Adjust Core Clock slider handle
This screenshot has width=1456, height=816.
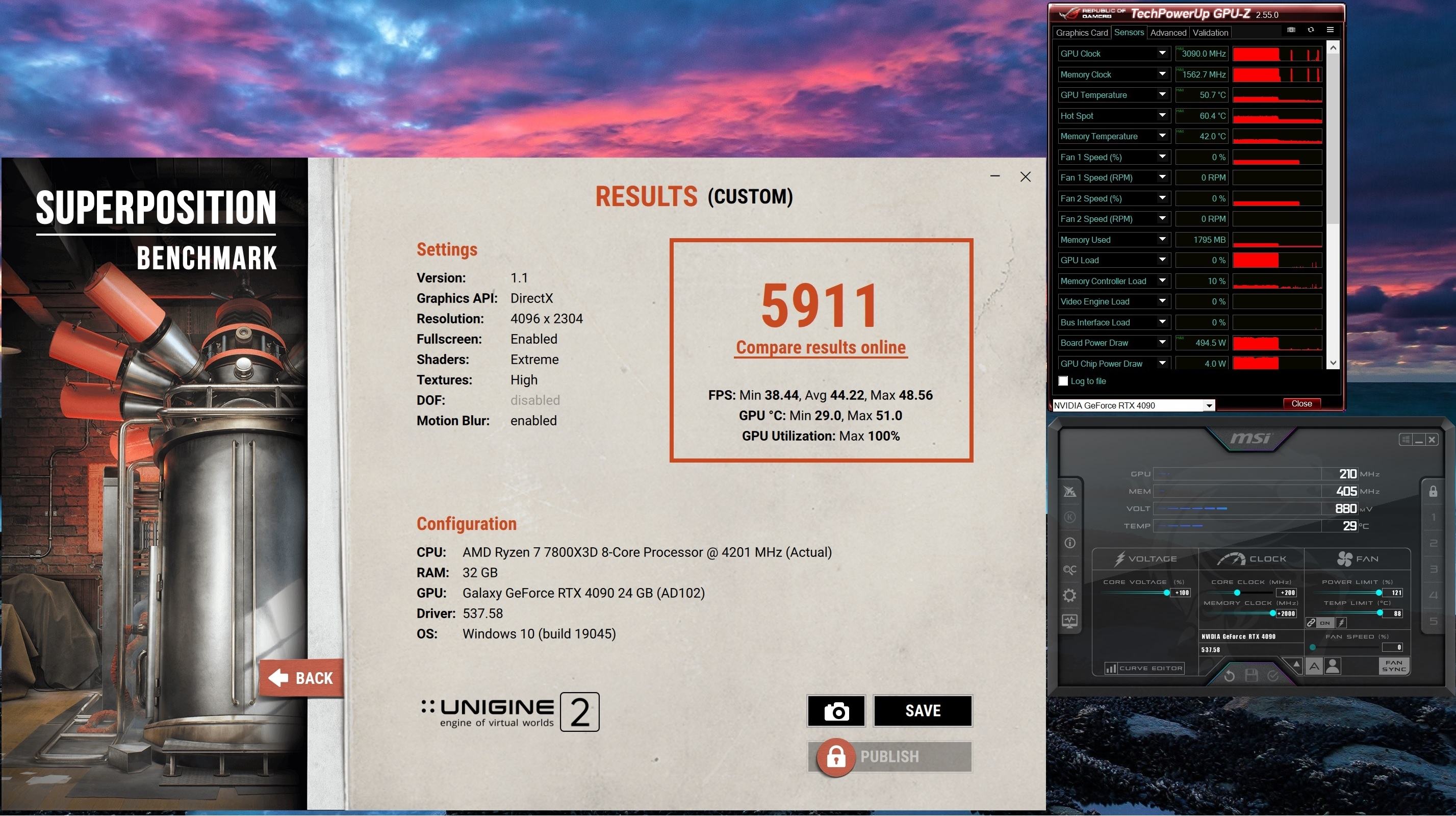pos(1237,593)
